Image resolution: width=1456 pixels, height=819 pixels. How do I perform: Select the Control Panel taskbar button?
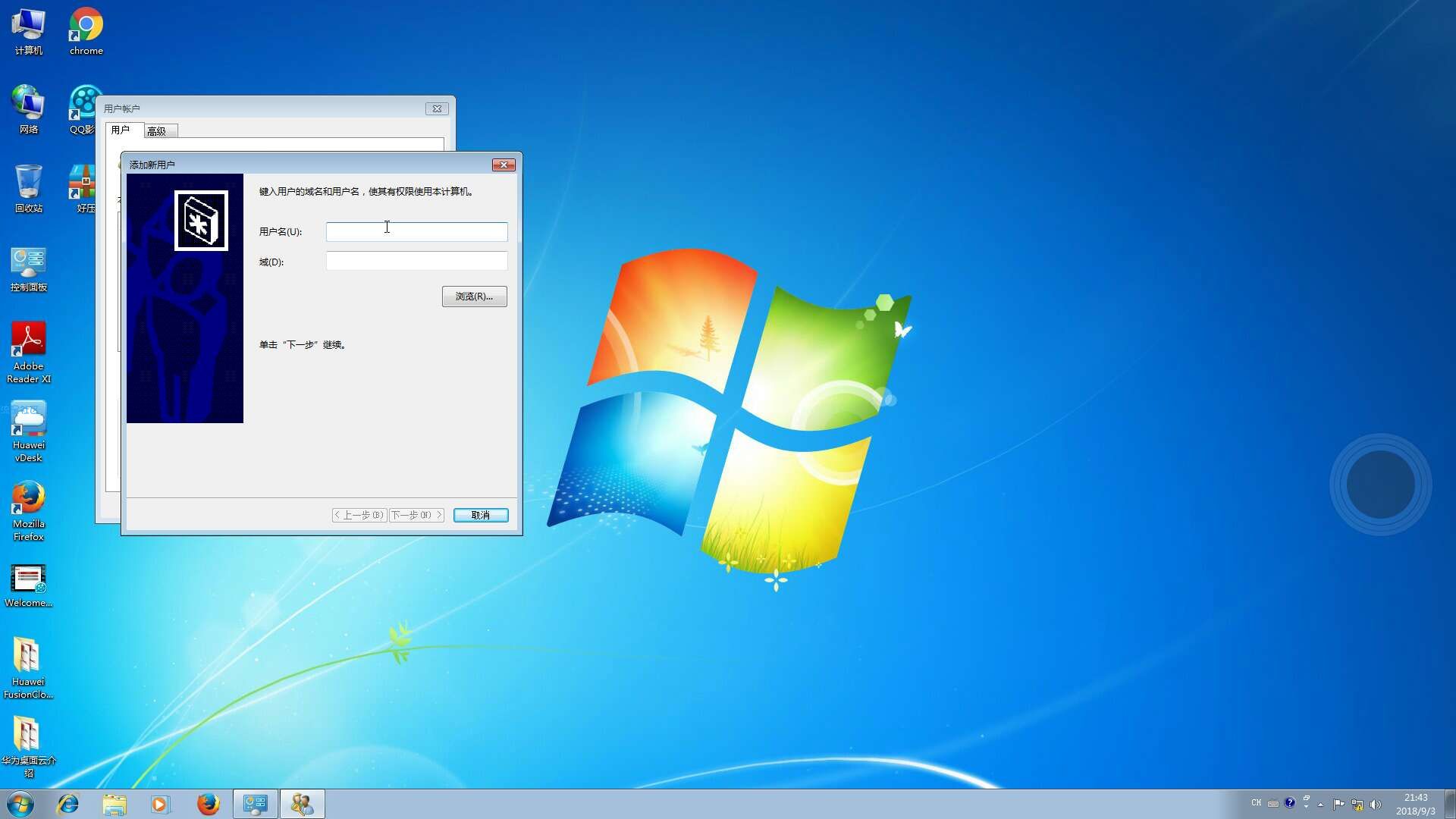tap(255, 804)
